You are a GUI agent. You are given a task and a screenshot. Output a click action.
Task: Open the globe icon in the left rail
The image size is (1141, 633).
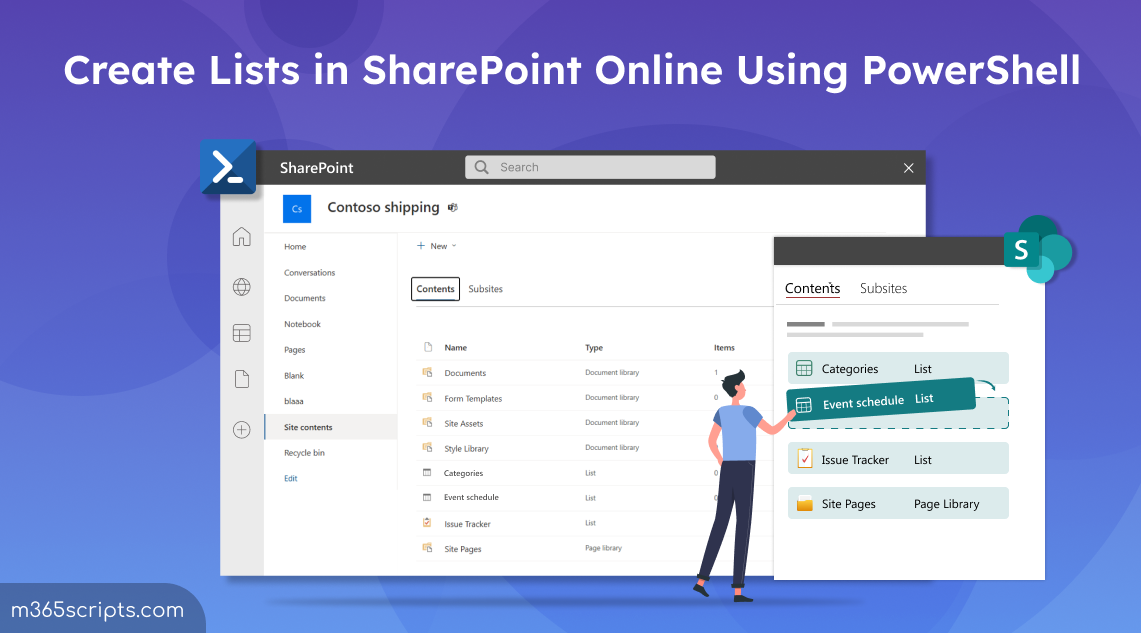click(242, 287)
